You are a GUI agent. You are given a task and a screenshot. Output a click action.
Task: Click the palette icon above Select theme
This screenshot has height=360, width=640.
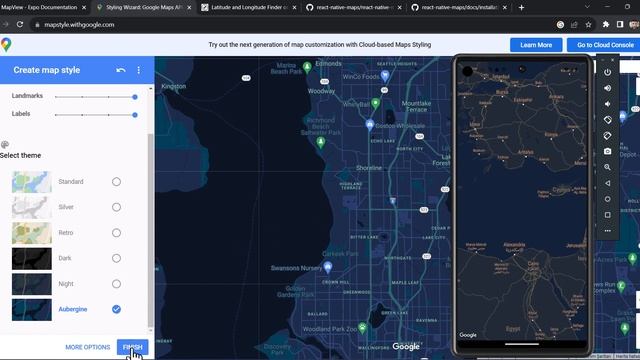coord(5,144)
